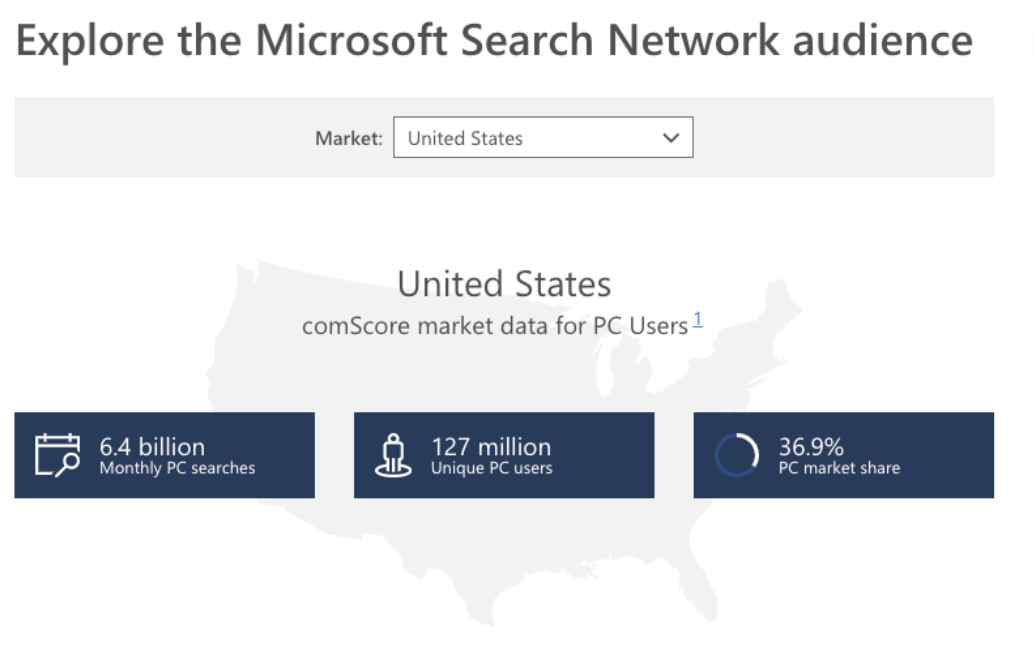The height and width of the screenshot is (646, 1034).
Task: Click the '127 million' figure
Action: click(x=491, y=446)
